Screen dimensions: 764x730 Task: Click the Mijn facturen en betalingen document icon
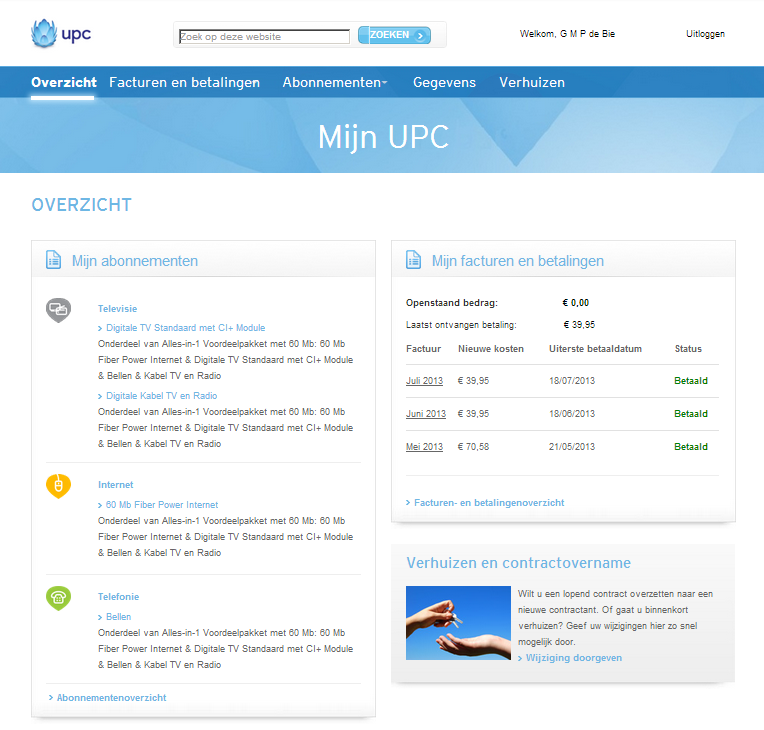(x=414, y=260)
